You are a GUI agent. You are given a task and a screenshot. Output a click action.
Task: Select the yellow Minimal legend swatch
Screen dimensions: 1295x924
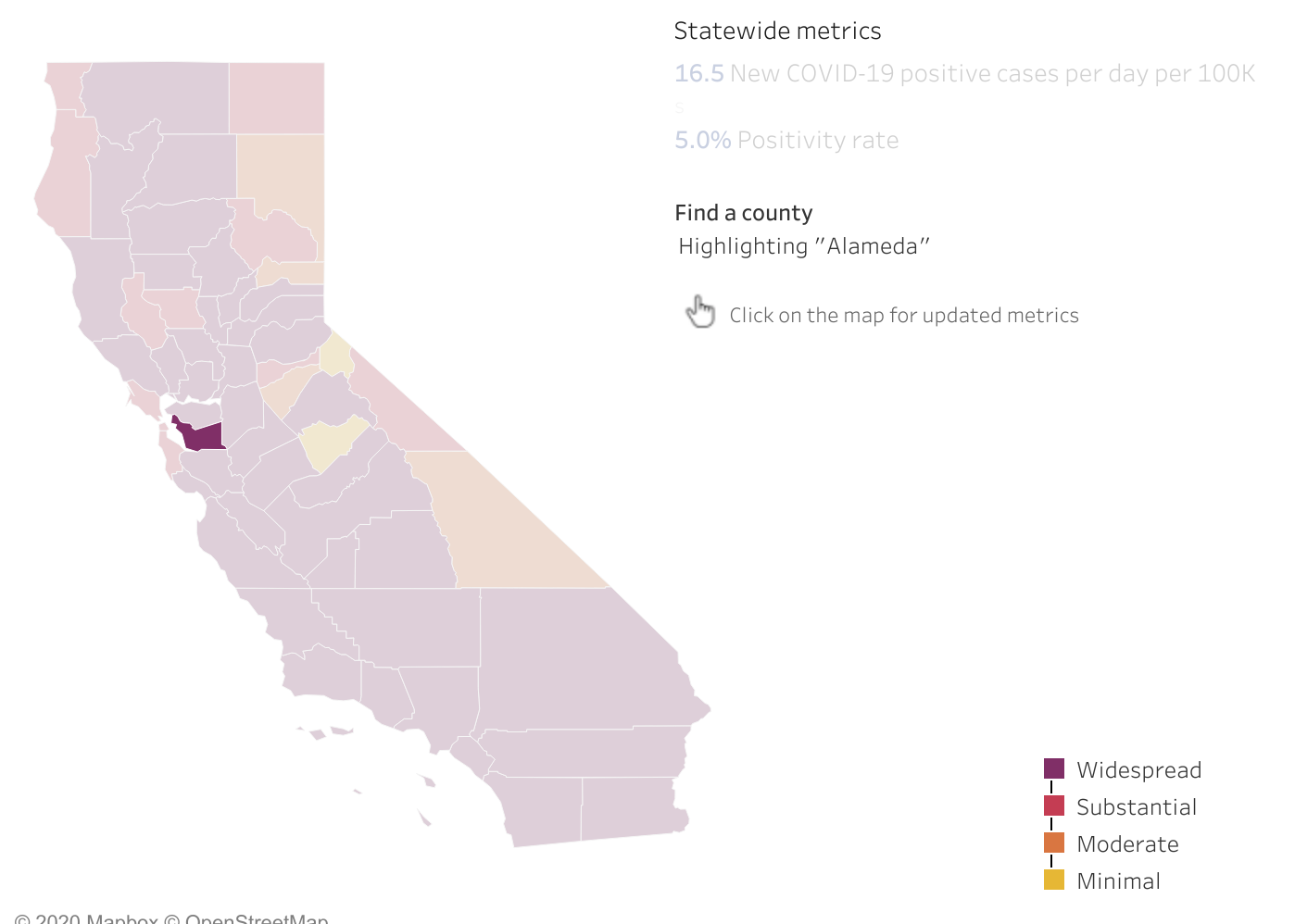click(x=1054, y=880)
